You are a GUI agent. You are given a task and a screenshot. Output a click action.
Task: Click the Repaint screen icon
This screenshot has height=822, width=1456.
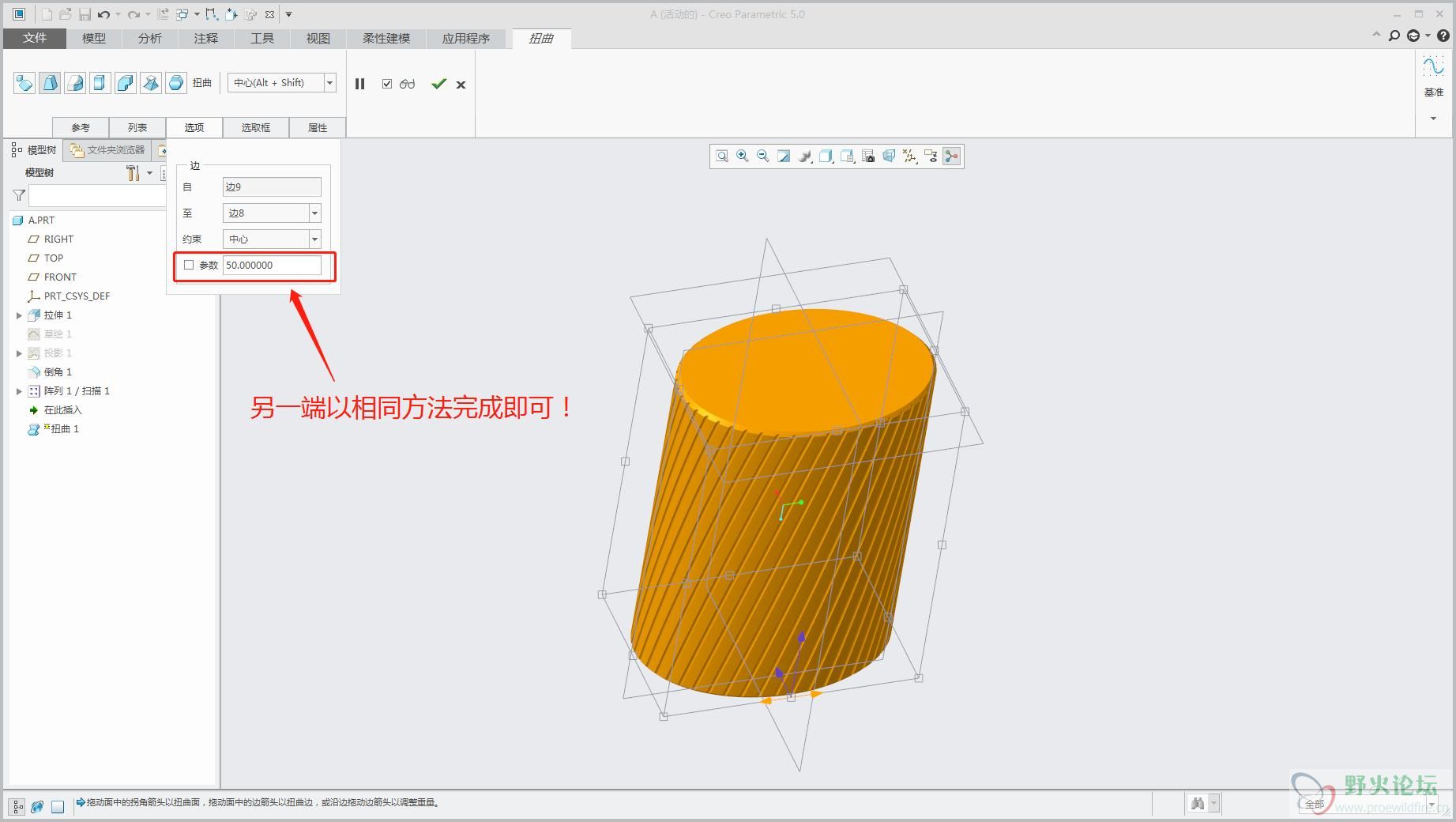784,156
